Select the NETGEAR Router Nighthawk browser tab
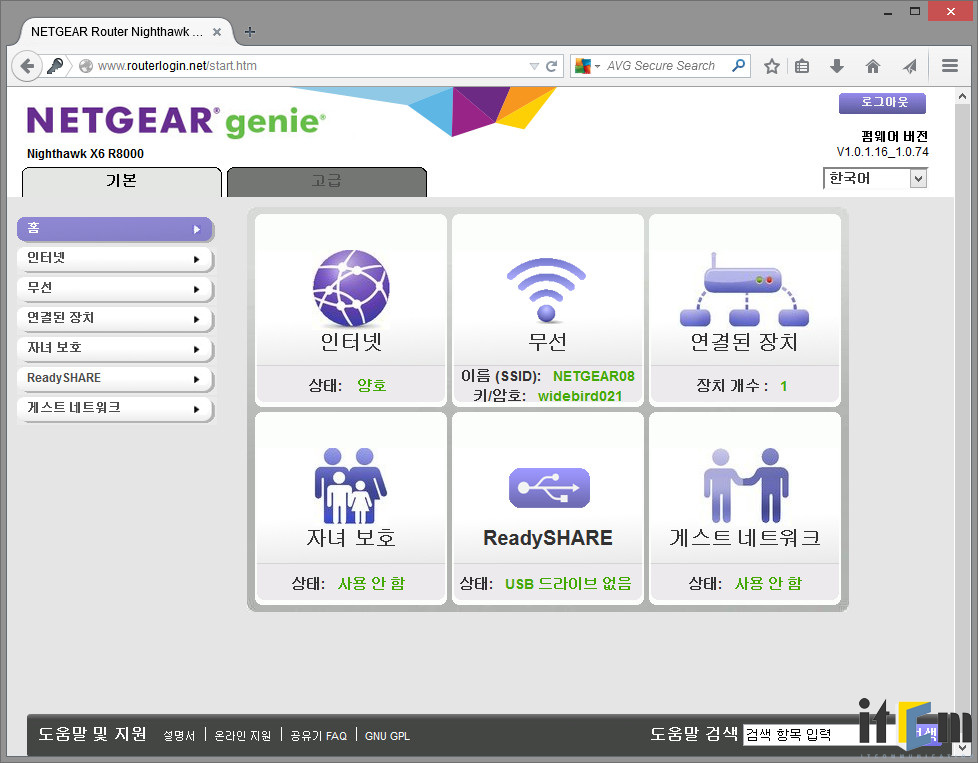978x763 pixels. (x=127, y=32)
